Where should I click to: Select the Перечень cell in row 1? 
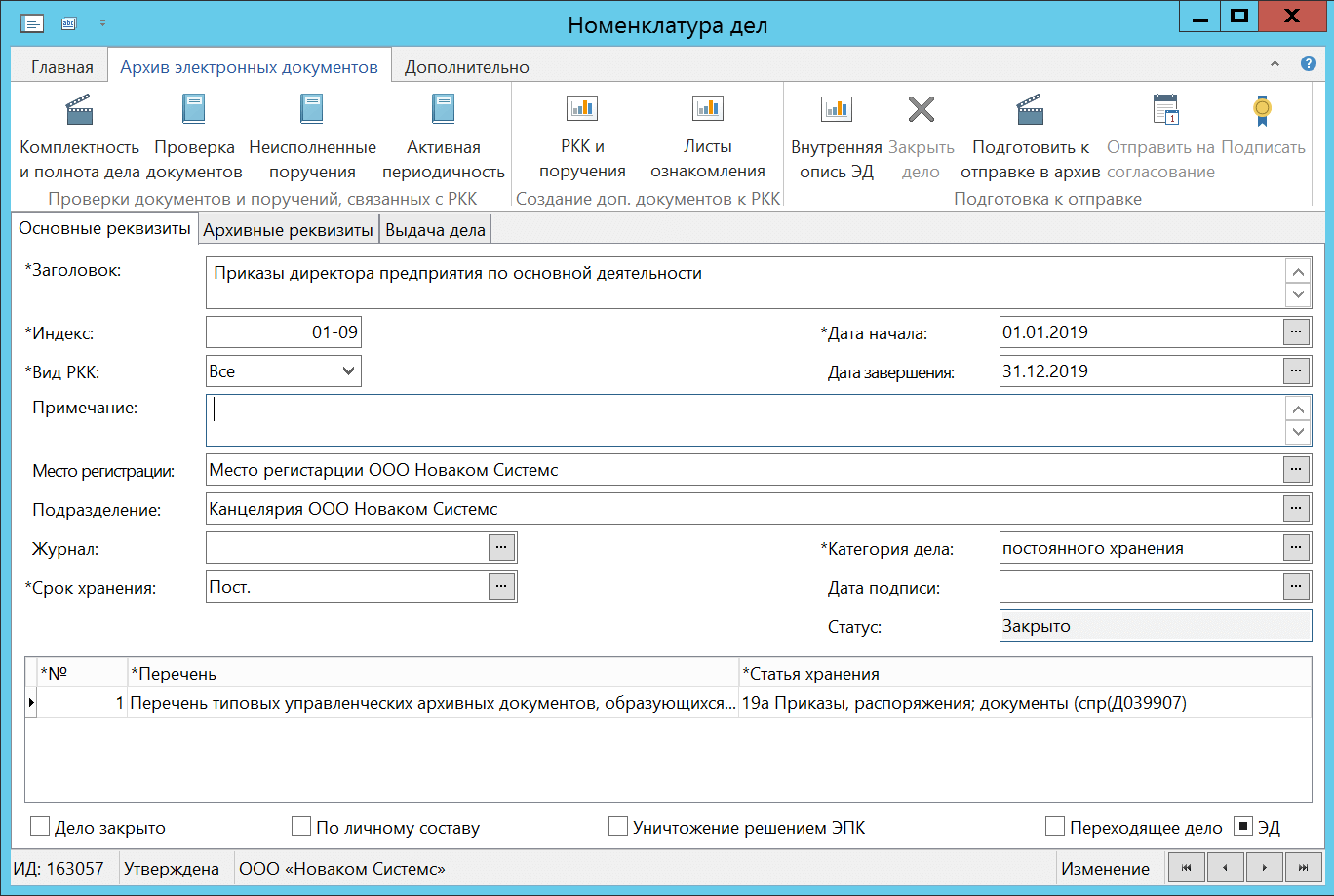click(x=433, y=703)
